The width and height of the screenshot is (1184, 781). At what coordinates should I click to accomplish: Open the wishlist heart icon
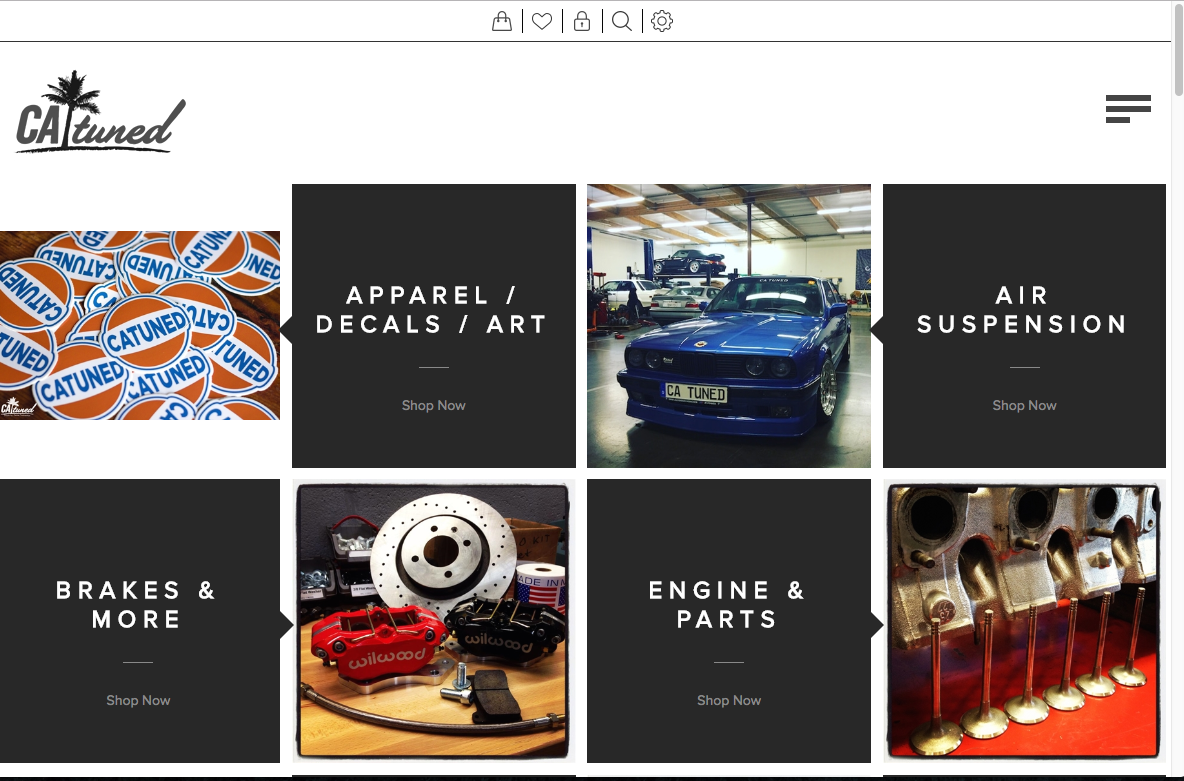tap(541, 21)
